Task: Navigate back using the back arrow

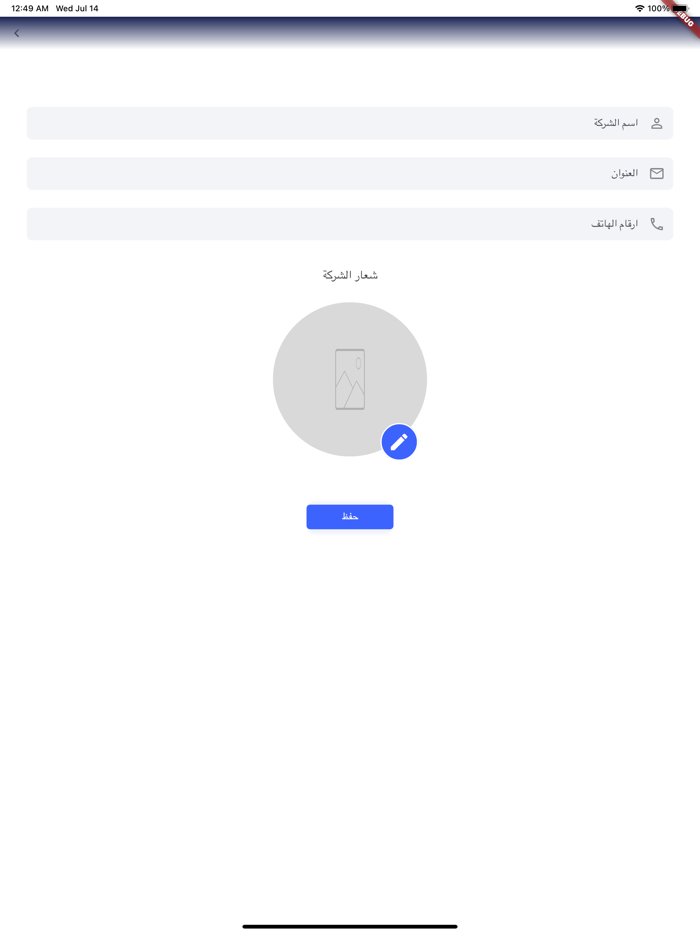Action: click(x=17, y=32)
